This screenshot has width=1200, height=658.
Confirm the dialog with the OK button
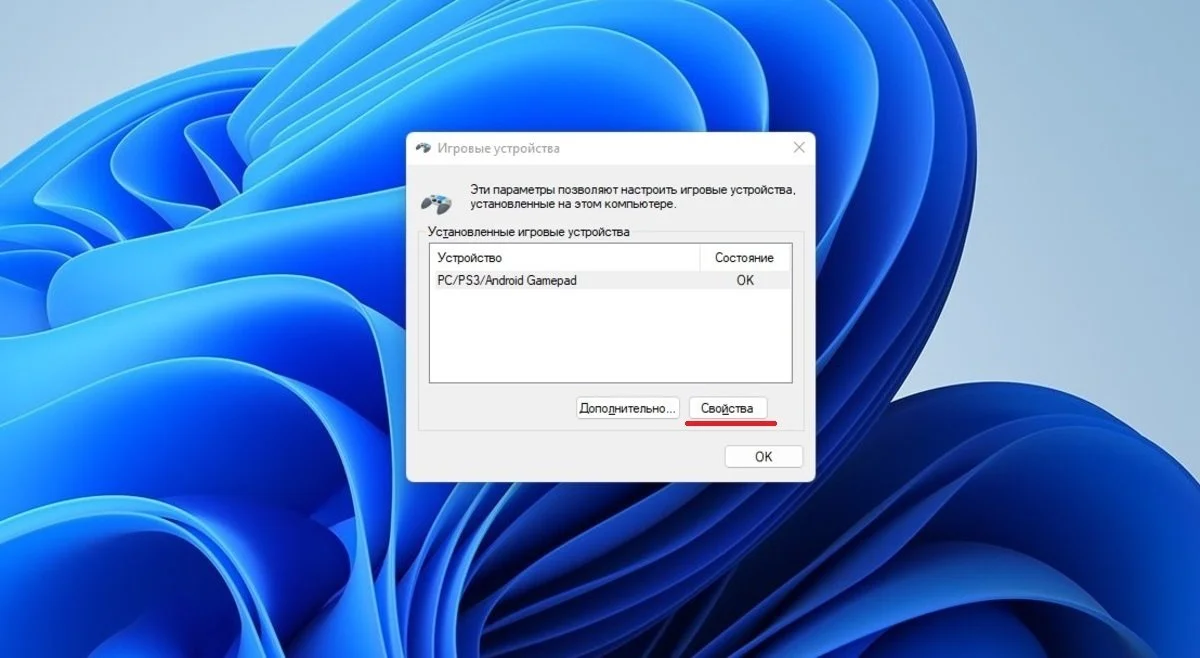pos(763,456)
